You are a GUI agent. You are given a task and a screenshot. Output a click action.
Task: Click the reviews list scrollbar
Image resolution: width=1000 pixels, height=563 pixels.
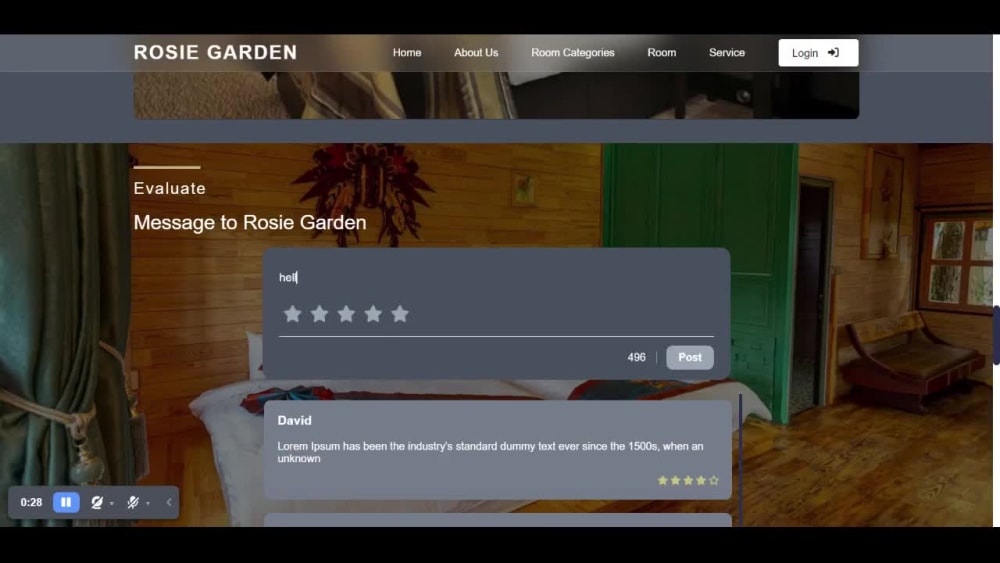[740, 460]
